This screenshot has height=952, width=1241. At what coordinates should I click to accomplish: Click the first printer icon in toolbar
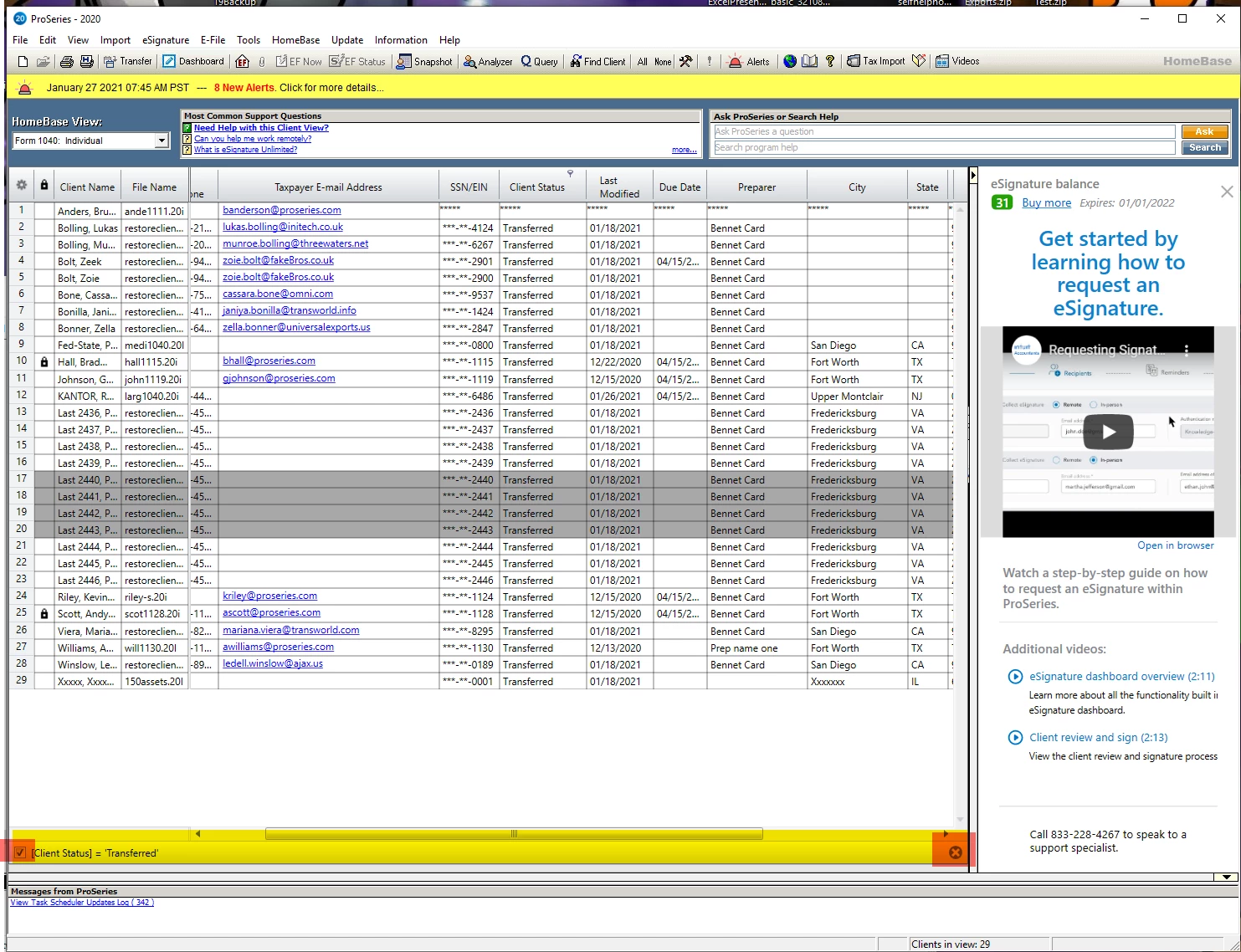pyautogui.click(x=67, y=61)
